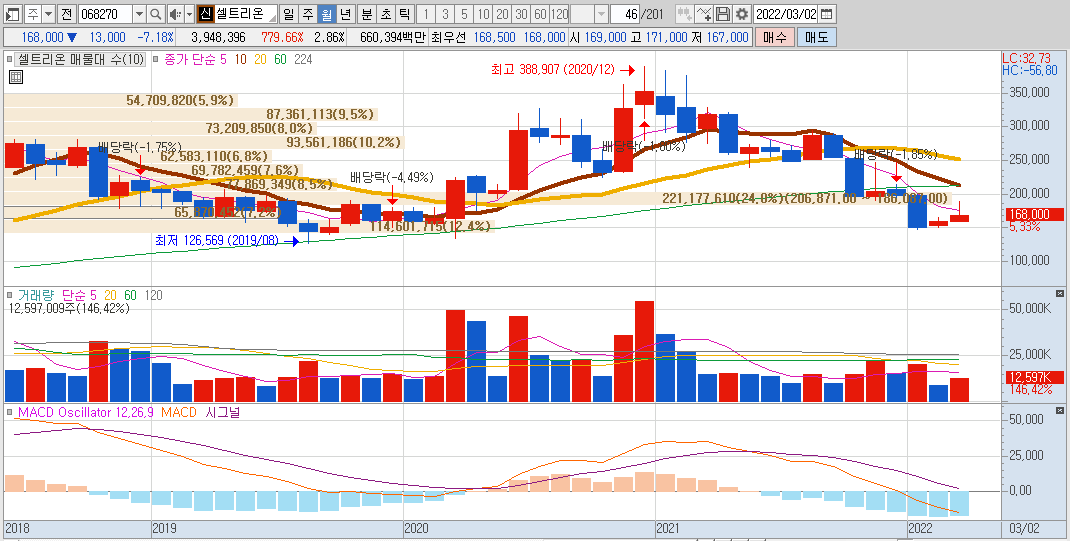The width and height of the screenshot is (1070, 541).
Task: Select the 120 interval button
Action: point(560,14)
